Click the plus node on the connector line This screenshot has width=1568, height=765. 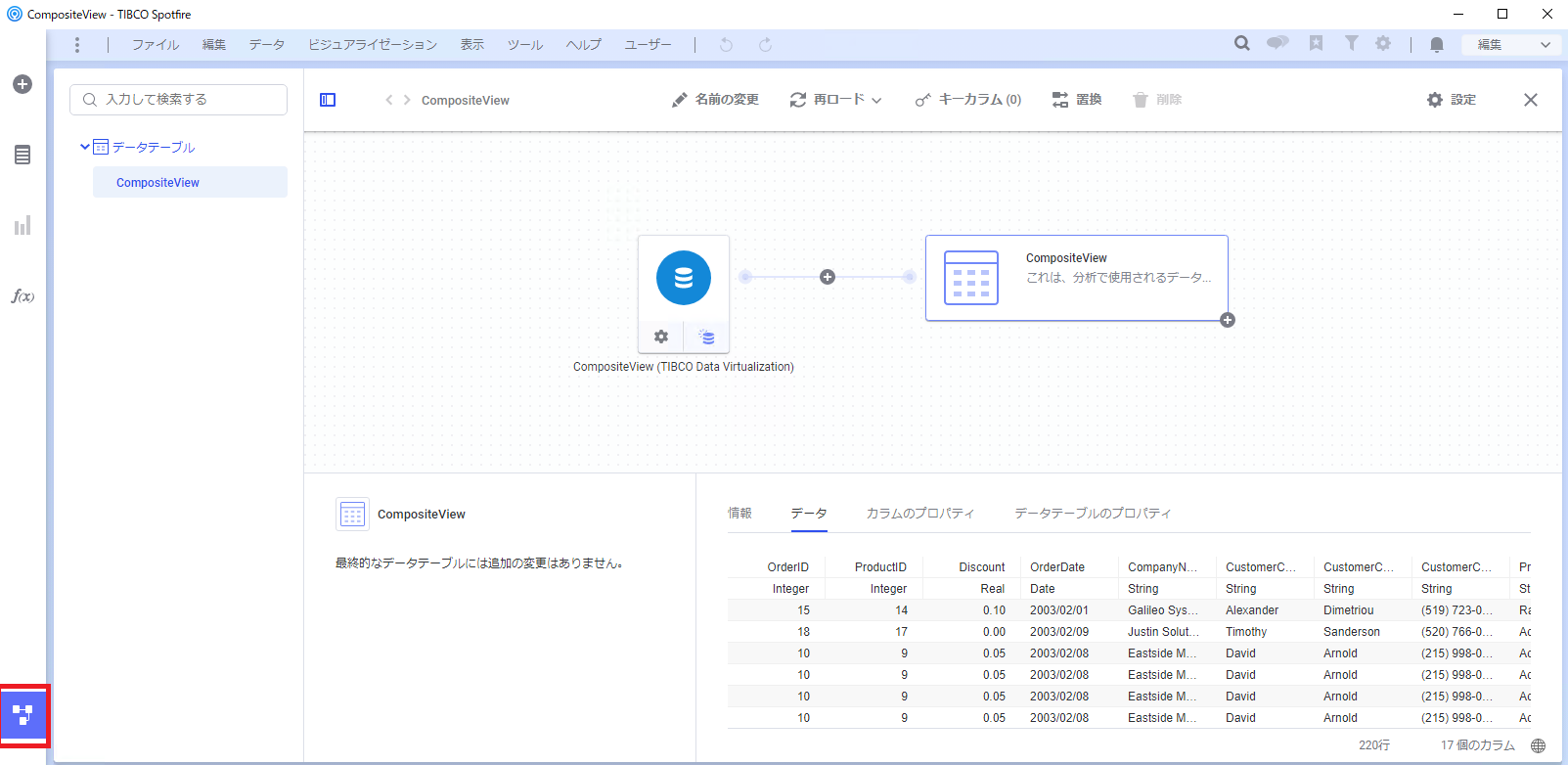828,277
